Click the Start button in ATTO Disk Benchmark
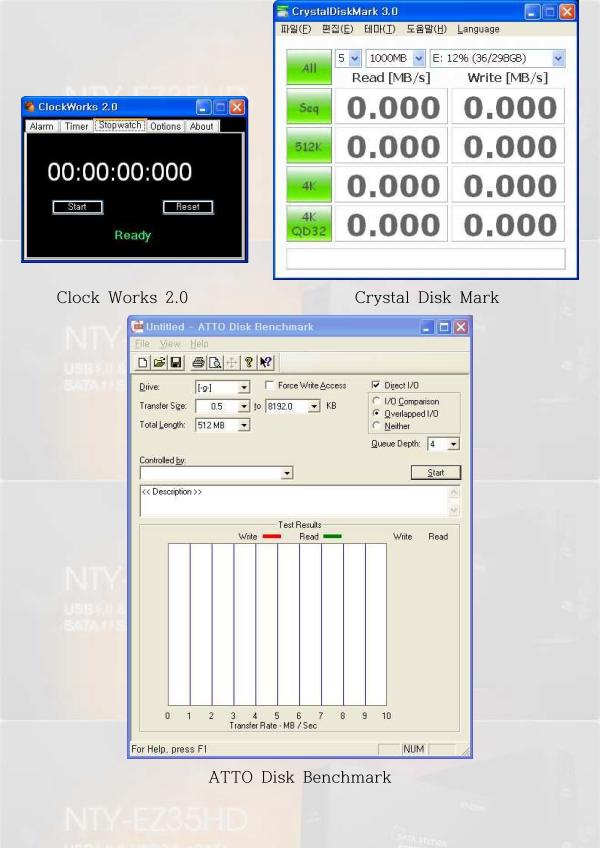 pos(436,473)
